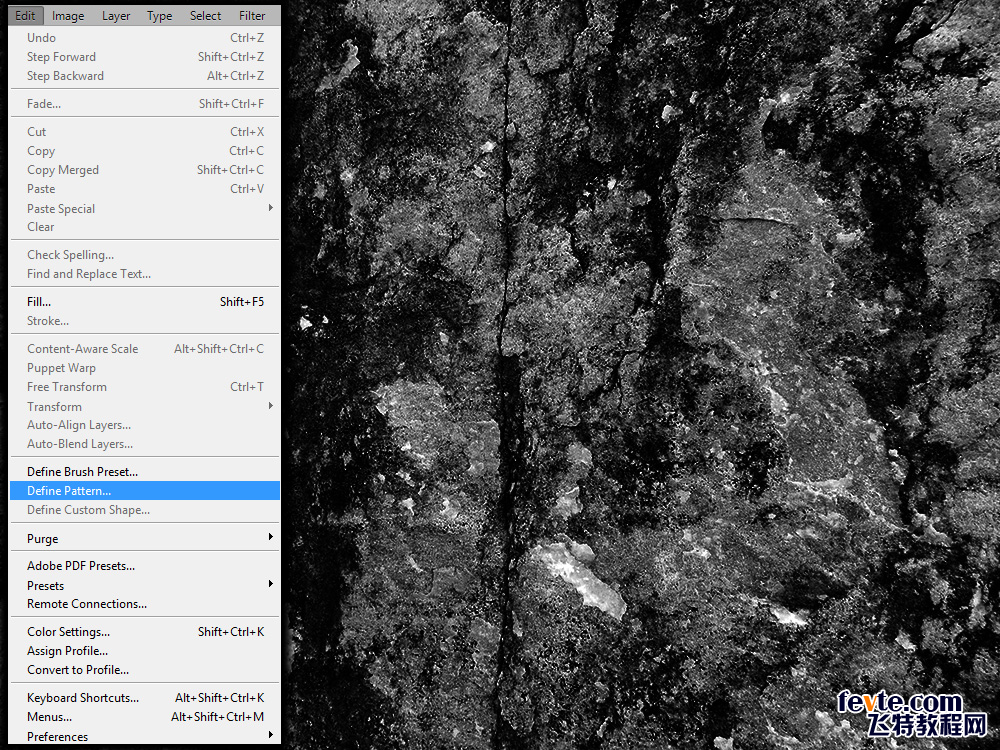Open the Edit menu
The image size is (1000, 750).
26,16
